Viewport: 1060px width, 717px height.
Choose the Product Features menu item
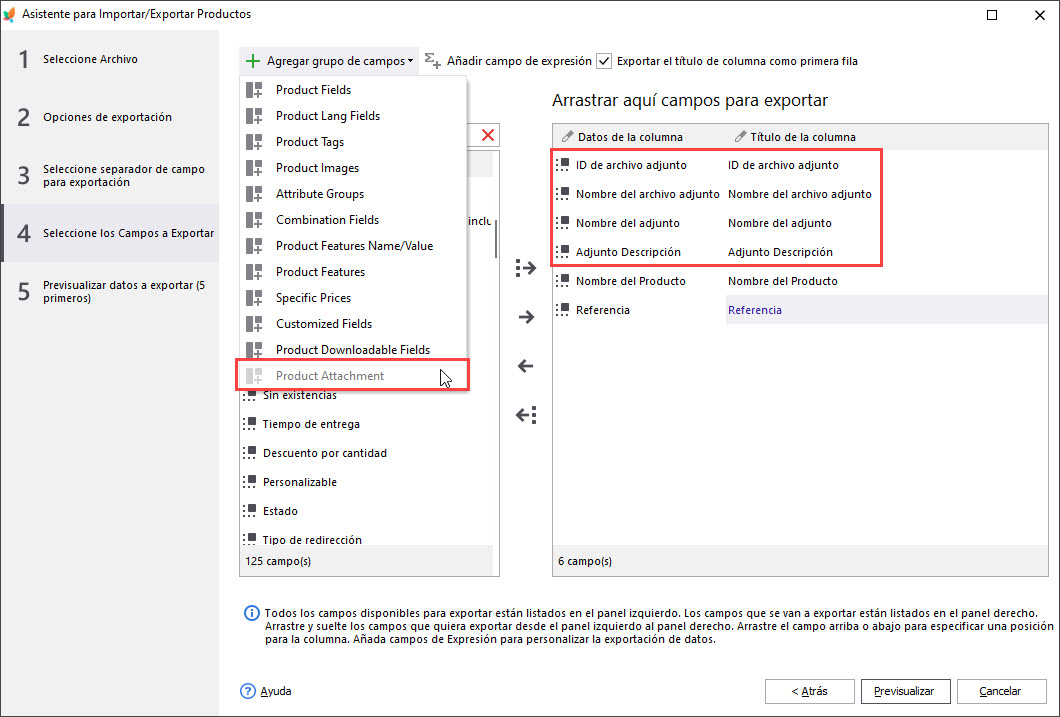pos(353,272)
